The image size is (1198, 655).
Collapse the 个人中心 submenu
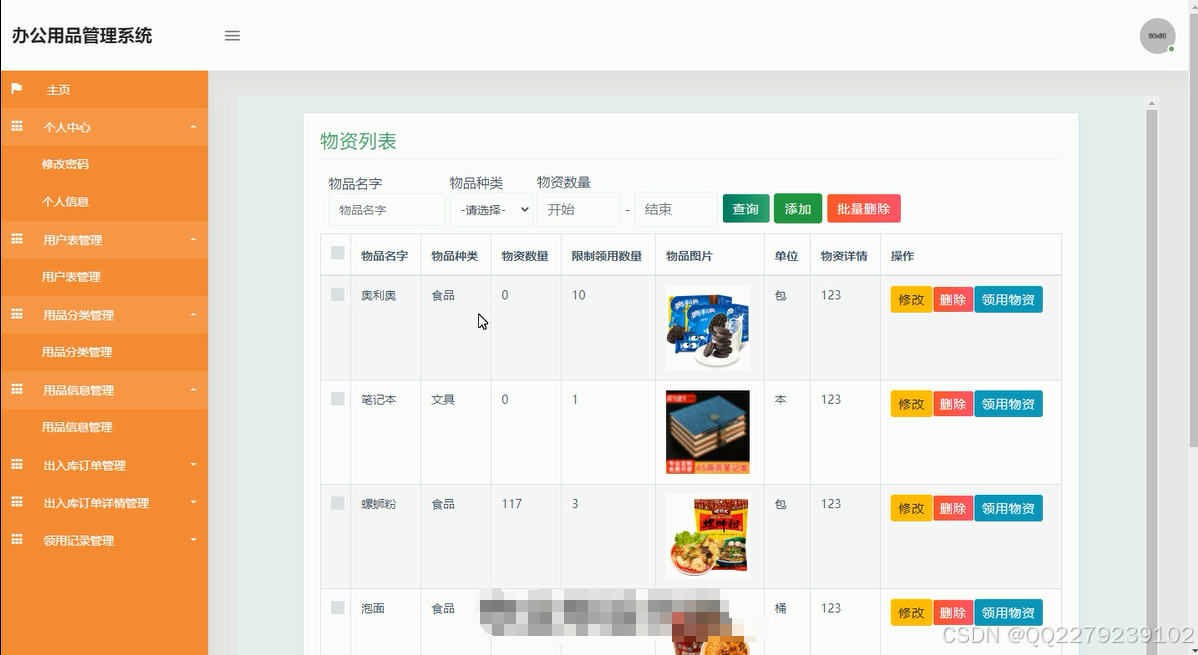pos(104,127)
